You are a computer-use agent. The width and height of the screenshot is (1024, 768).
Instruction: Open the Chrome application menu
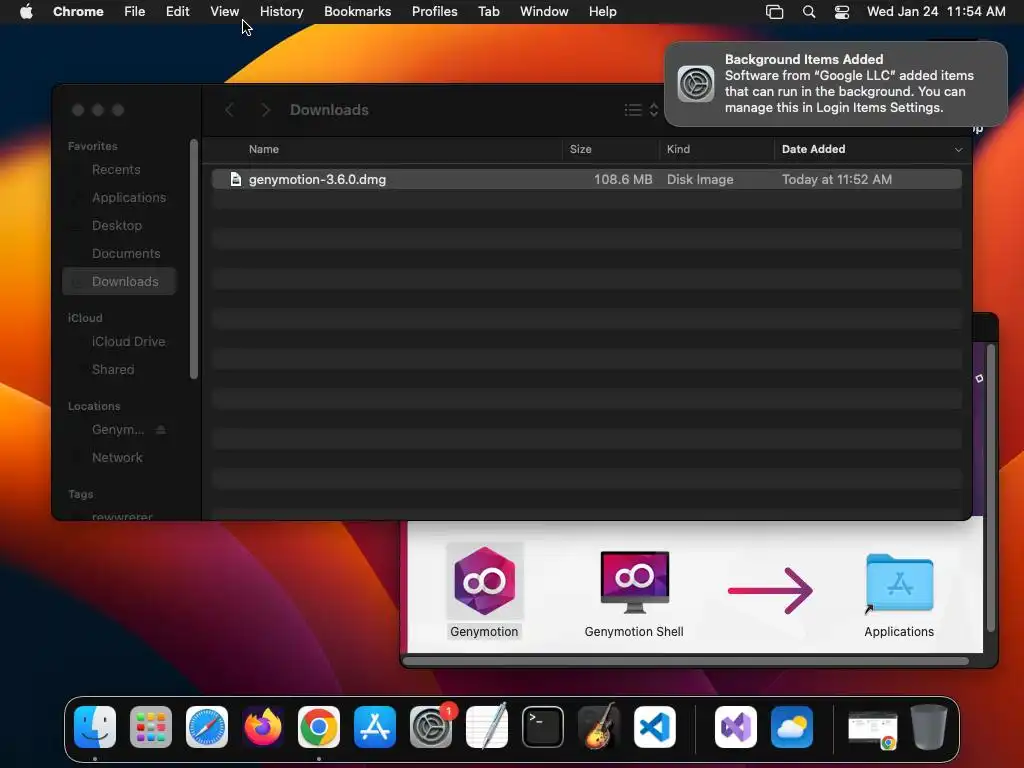(78, 12)
